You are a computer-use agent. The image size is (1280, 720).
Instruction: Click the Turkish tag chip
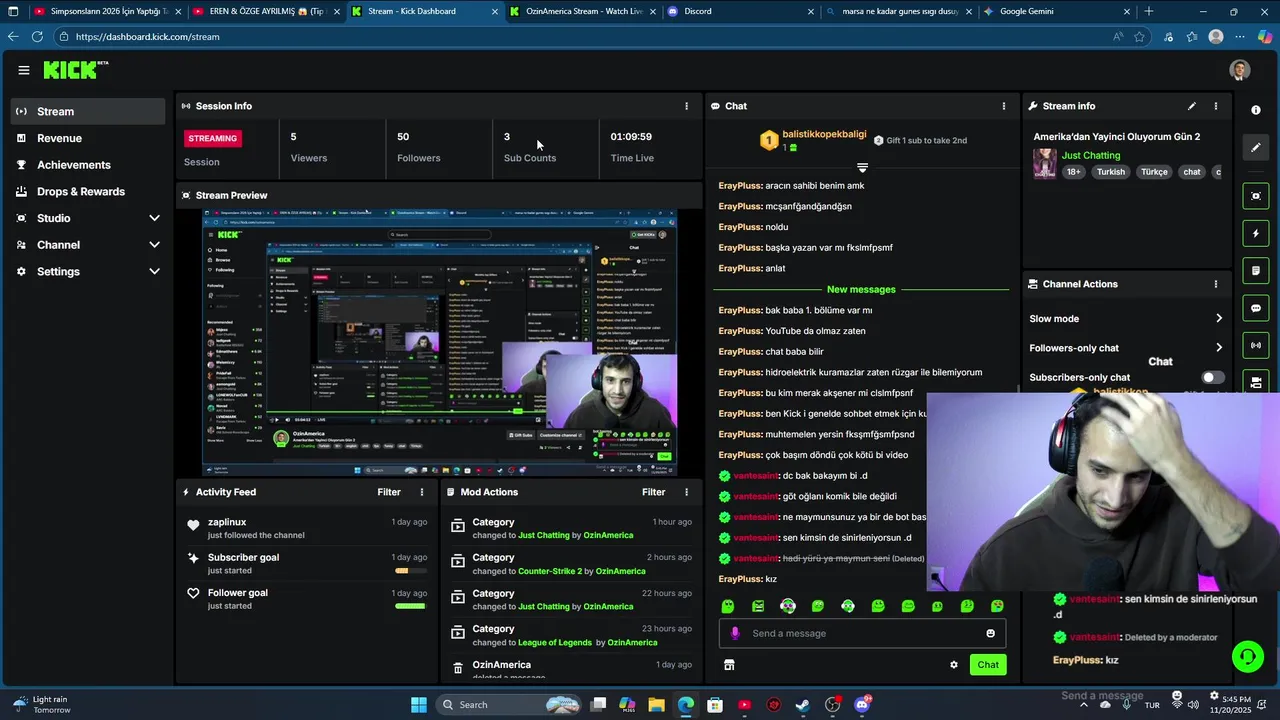[1110, 172]
